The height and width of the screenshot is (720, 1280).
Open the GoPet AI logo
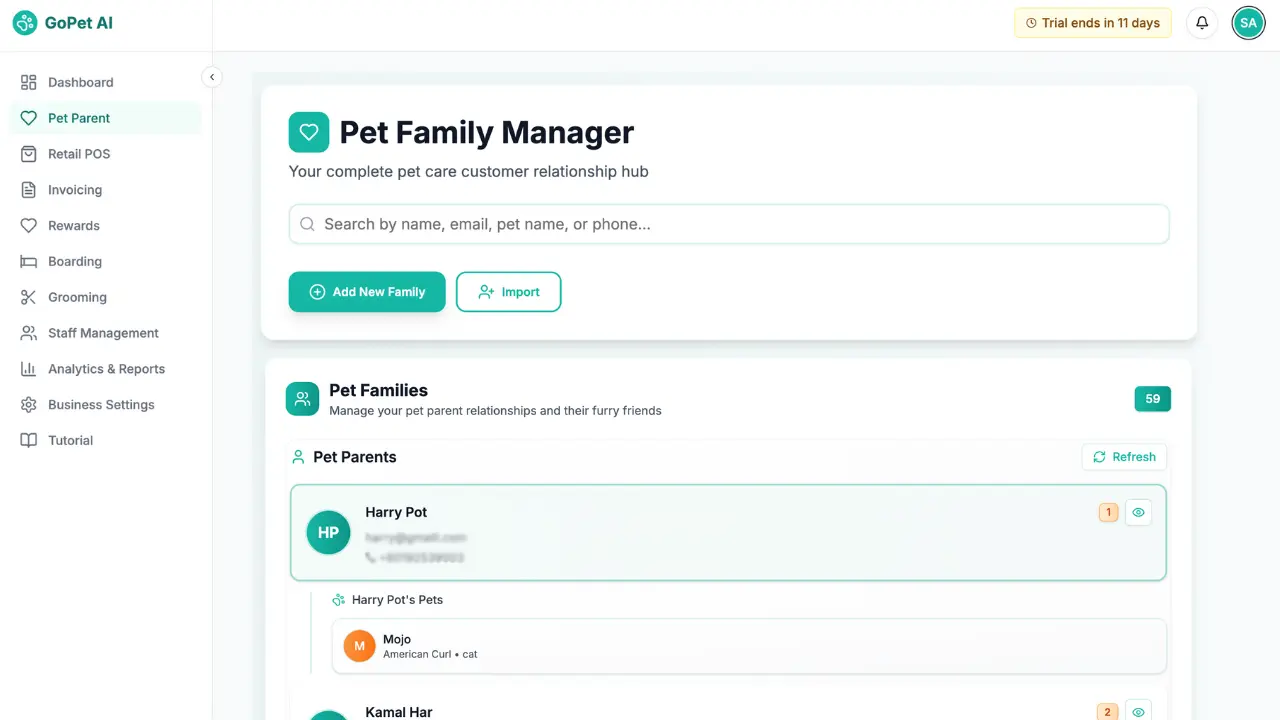pos(62,22)
